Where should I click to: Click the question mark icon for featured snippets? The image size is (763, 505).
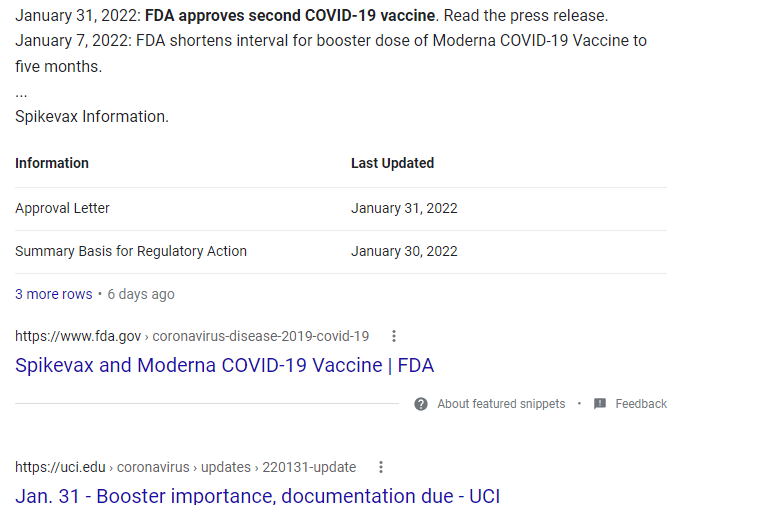pyautogui.click(x=421, y=404)
